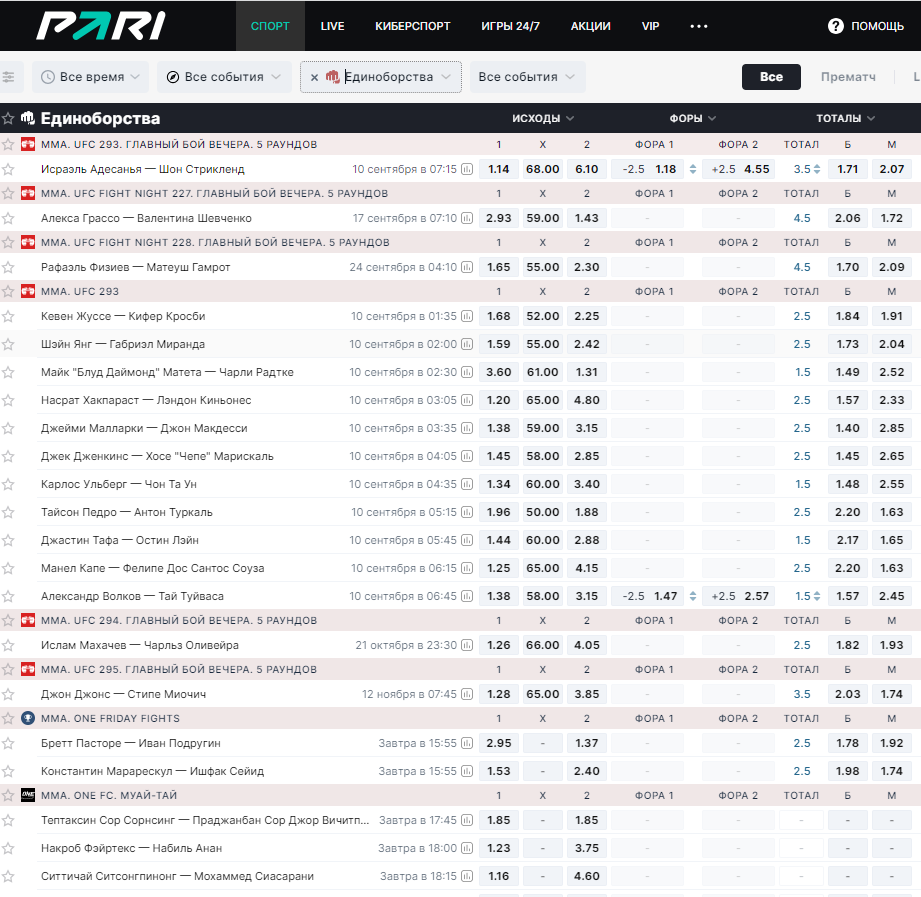The height and width of the screenshot is (897, 921).
Task: Open statistics icon for Шэйн Янг match
Action: pos(467,344)
